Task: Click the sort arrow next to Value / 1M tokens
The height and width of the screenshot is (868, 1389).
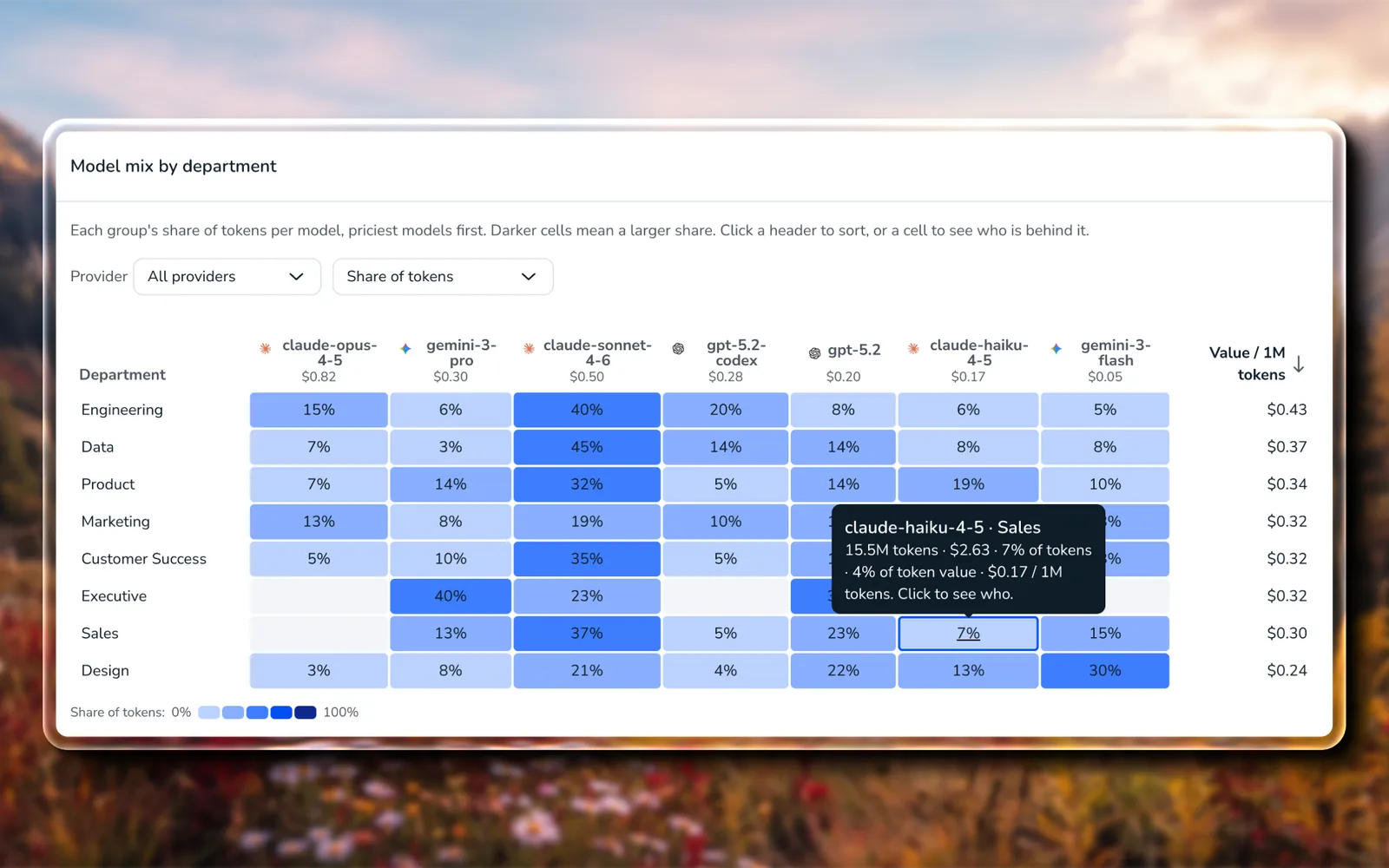Action: pyautogui.click(x=1299, y=364)
